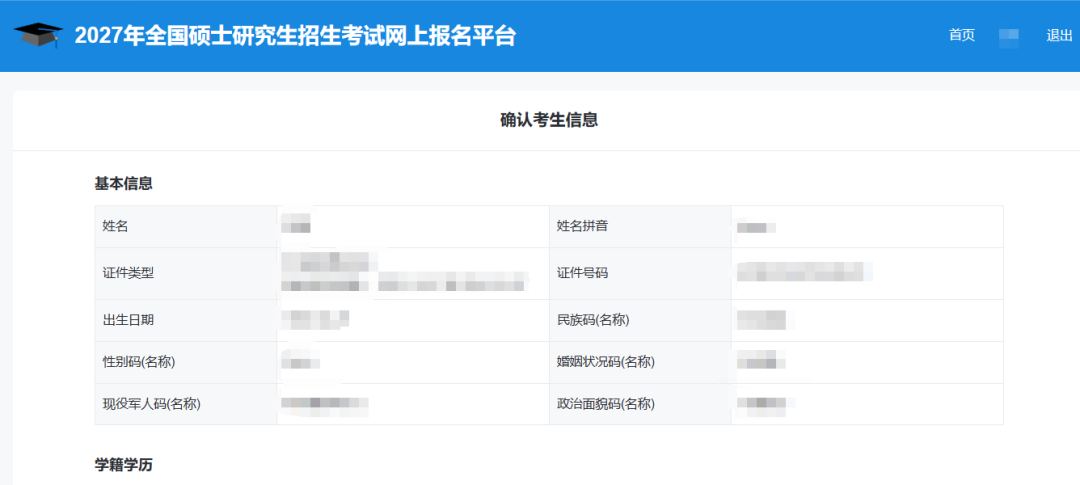This screenshot has height=485, width=1080.
Task: Click the 基本信息 section heading
Action: coord(123,184)
